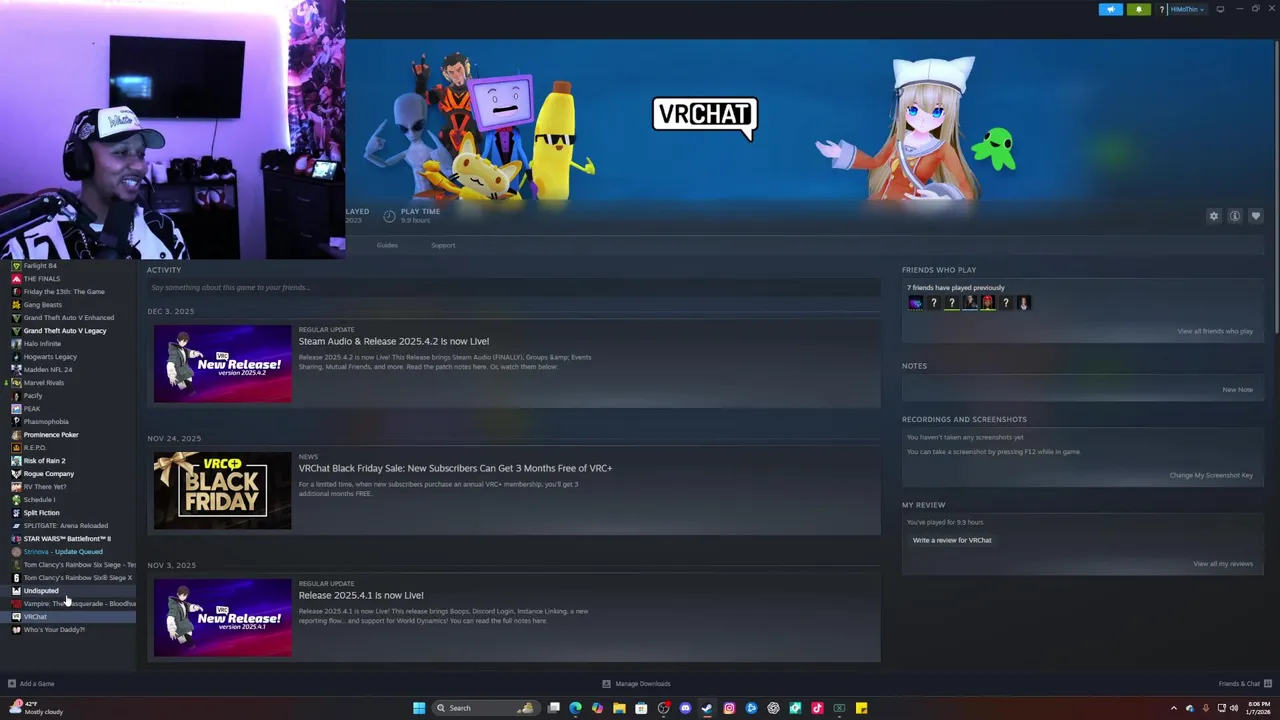Click Write a review for VRChat
The image size is (1280, 720).
click(x=952, y=540)
